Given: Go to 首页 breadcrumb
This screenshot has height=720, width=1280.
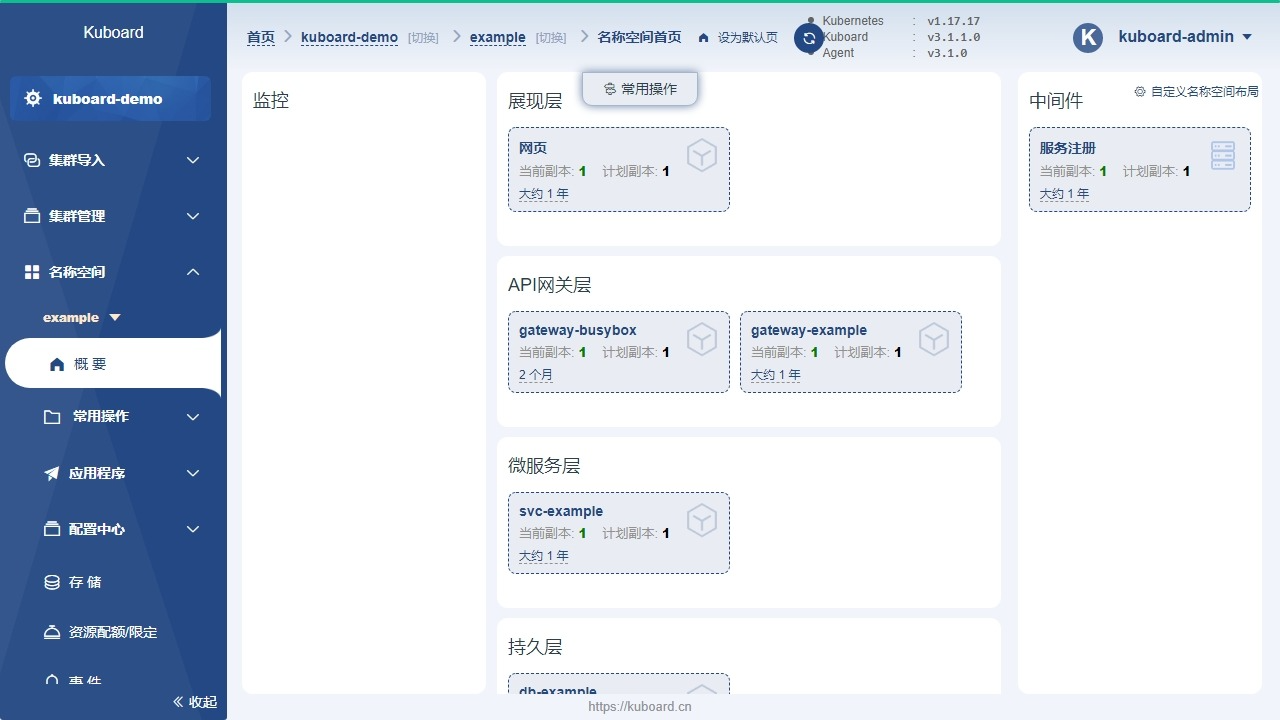Looking at the screenshot, I should (x=261, y=37).
